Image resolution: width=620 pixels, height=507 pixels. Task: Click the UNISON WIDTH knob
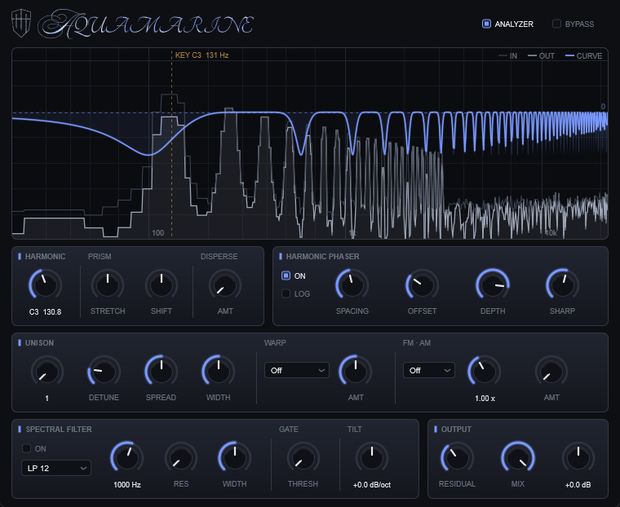click(218, 372)
